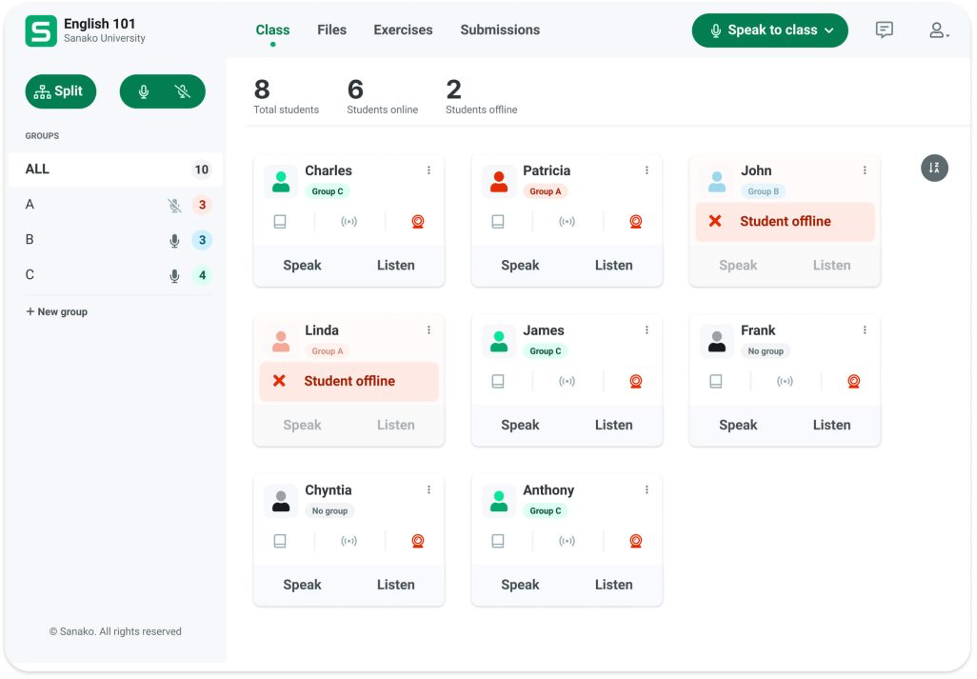This screenshot has width=977, height=679.
Task: Open the options menu on Chyntia's card
Action: coord(429,490)
